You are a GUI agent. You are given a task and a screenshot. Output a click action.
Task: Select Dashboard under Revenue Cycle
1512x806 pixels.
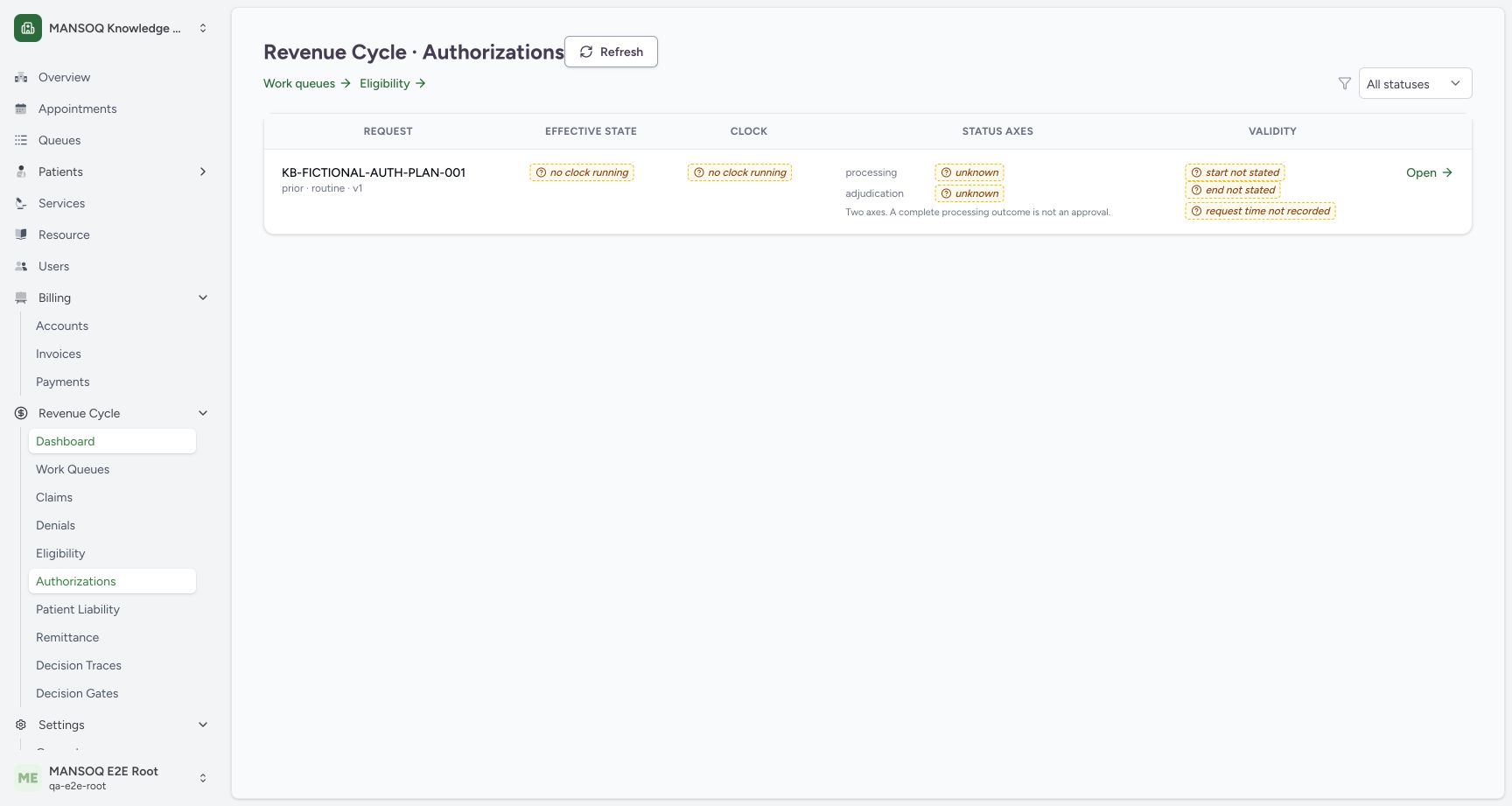[112, 441]
